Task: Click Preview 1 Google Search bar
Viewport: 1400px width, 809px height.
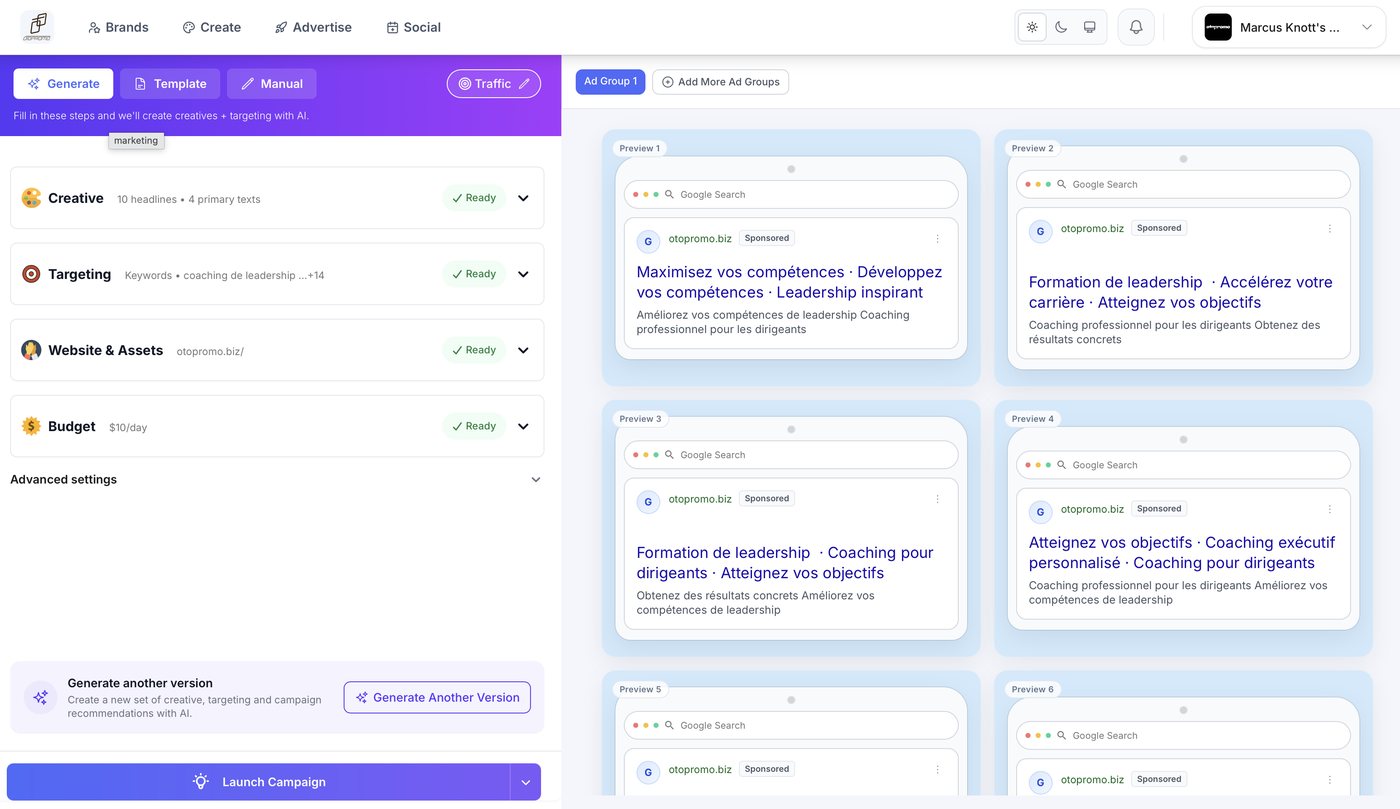Action: point(791,194)
